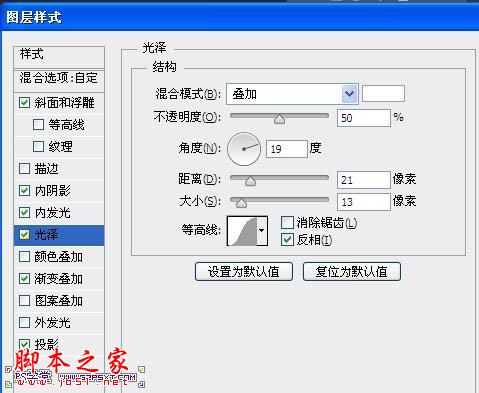
Task: Uncheck the 反相 option
Action: tap(287, 240)
